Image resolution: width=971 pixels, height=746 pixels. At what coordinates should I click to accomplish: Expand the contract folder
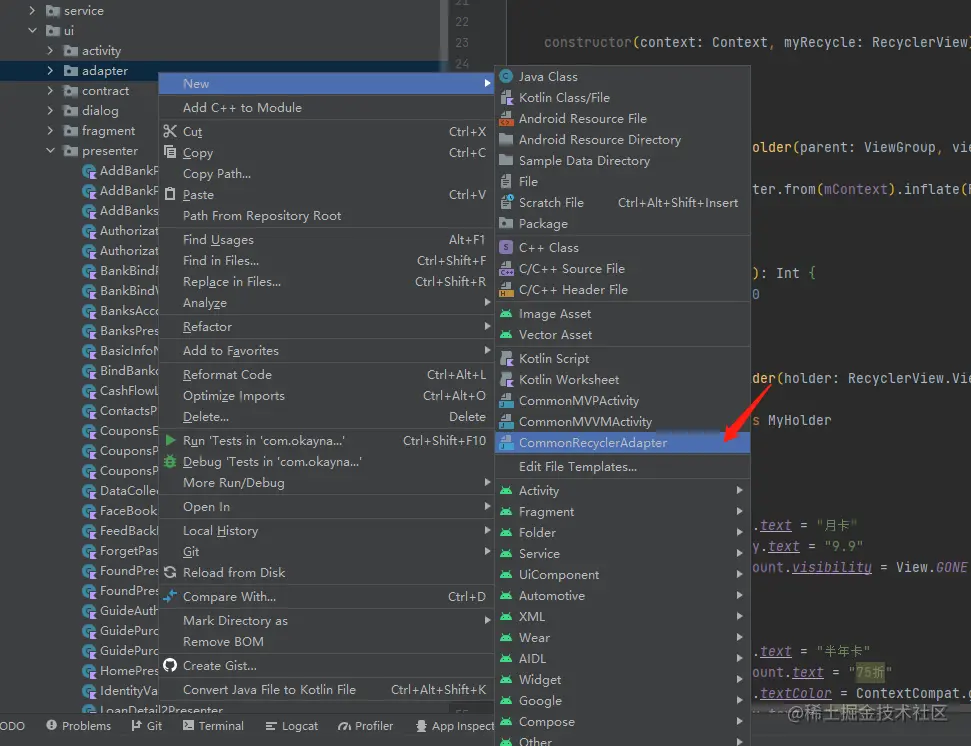pyautogui.click(x=50, y=90)
